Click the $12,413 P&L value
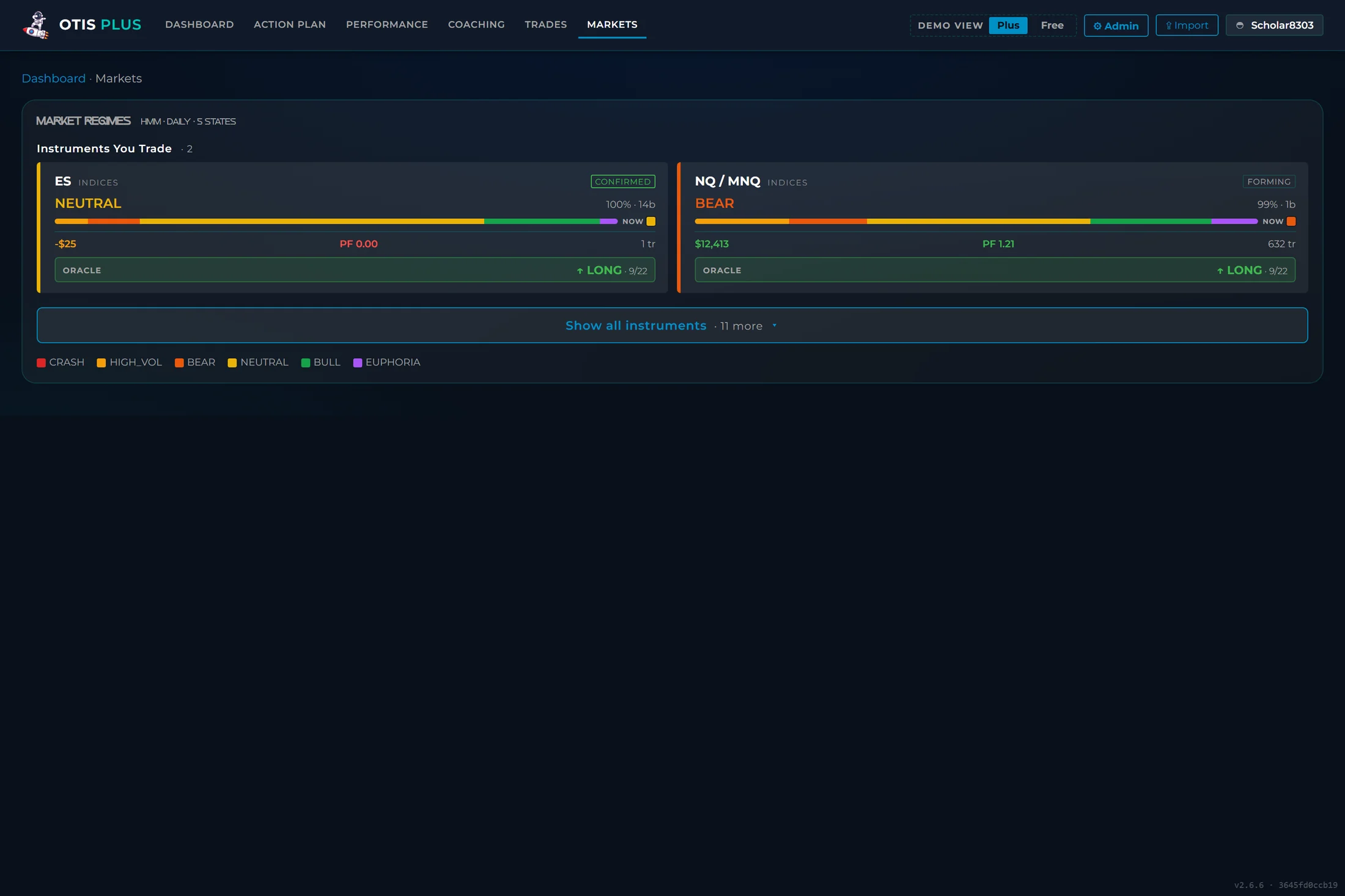This screenshot has height=896, width=1345. click(x=712, y=244)
